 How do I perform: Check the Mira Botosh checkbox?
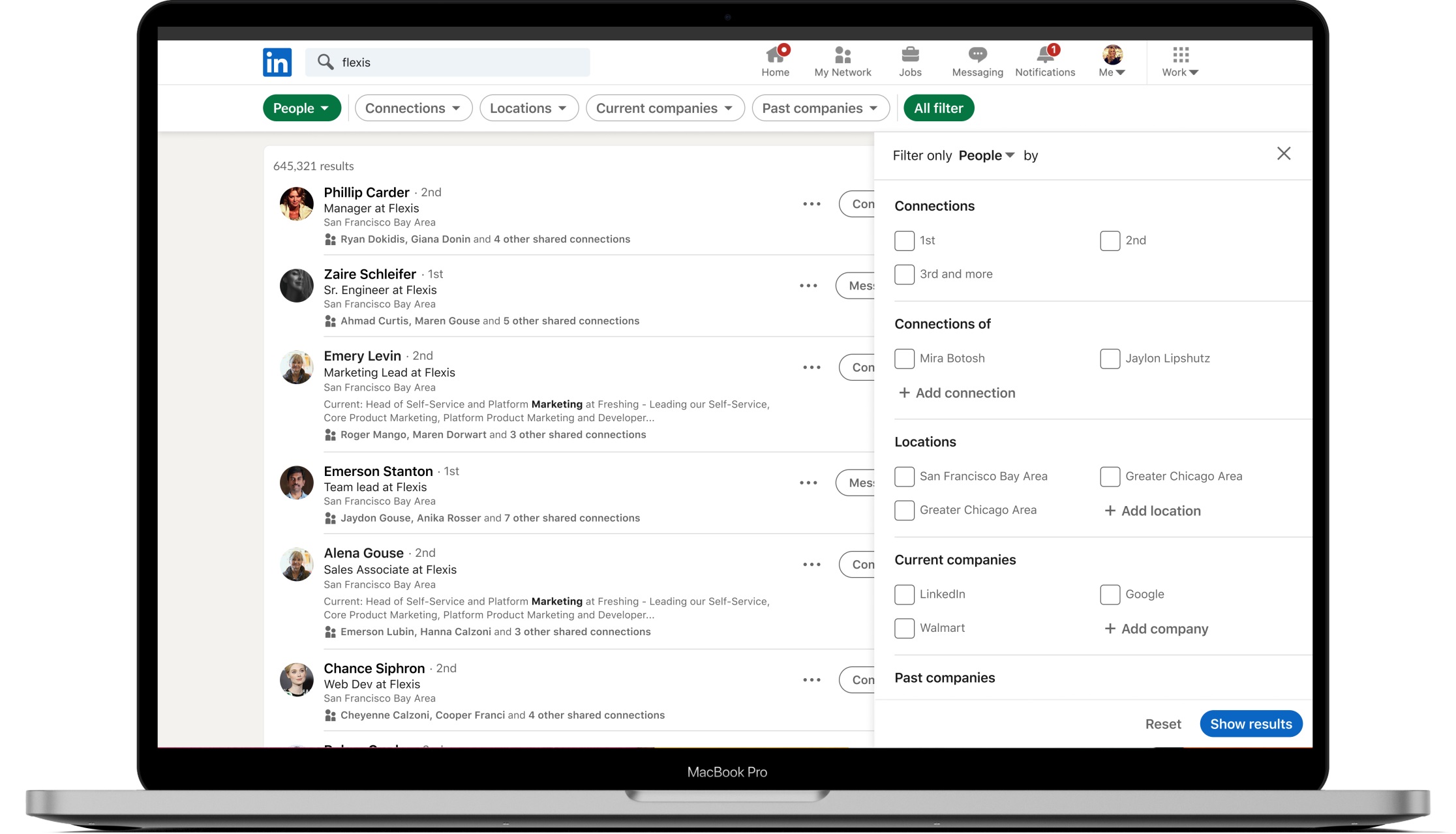[904, 359]
